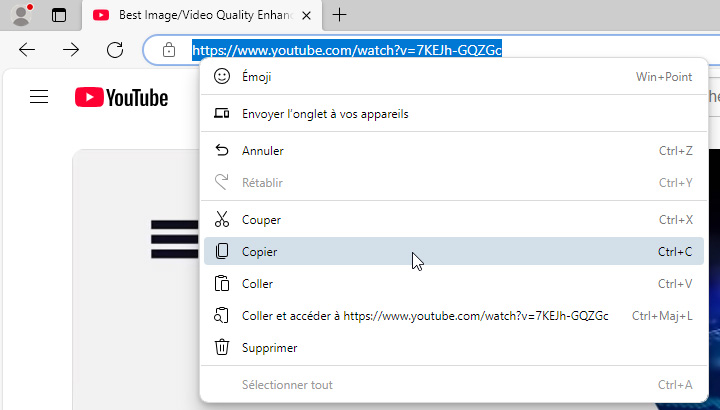Close the Best Image/Video Quality tab
Screen dimensions: 720x410
click(x=306, y=16)
